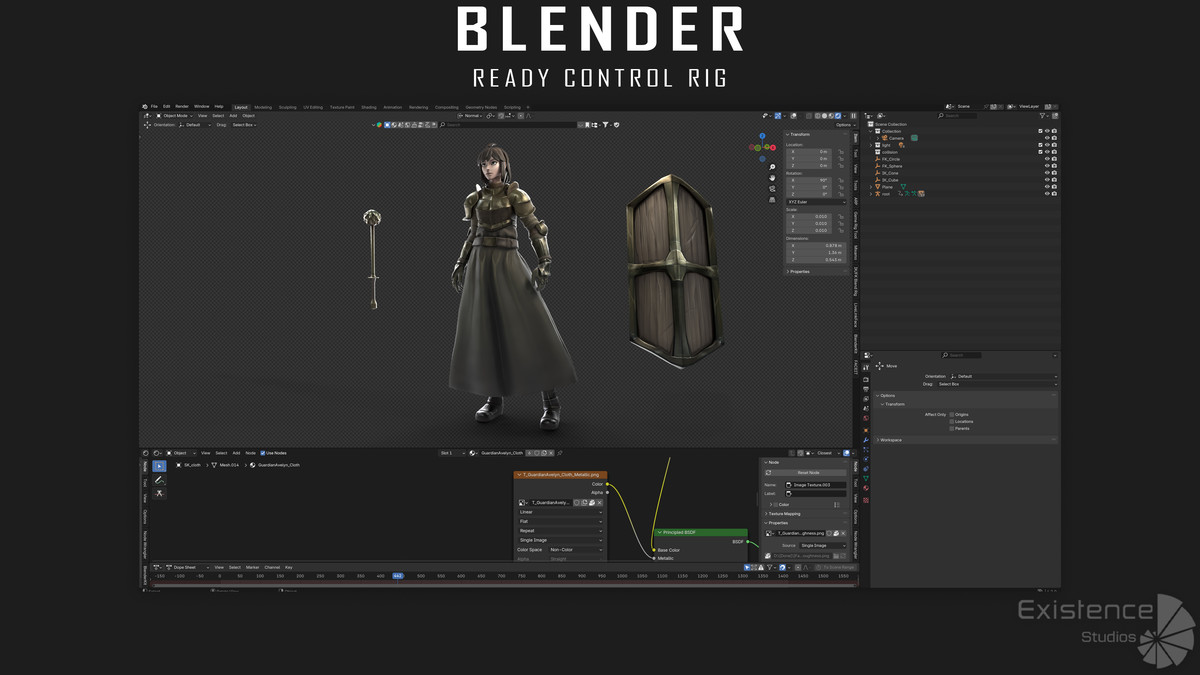Click the camera data icon beside Camera object

coord(915,138)
